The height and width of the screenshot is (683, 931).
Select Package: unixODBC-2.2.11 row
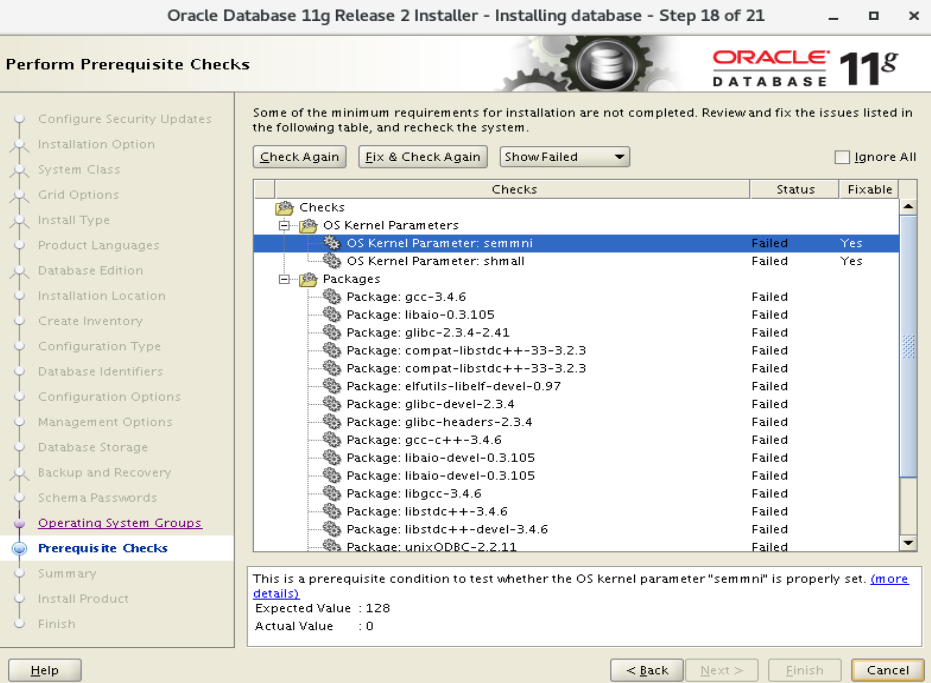click(x=576, y=545)
